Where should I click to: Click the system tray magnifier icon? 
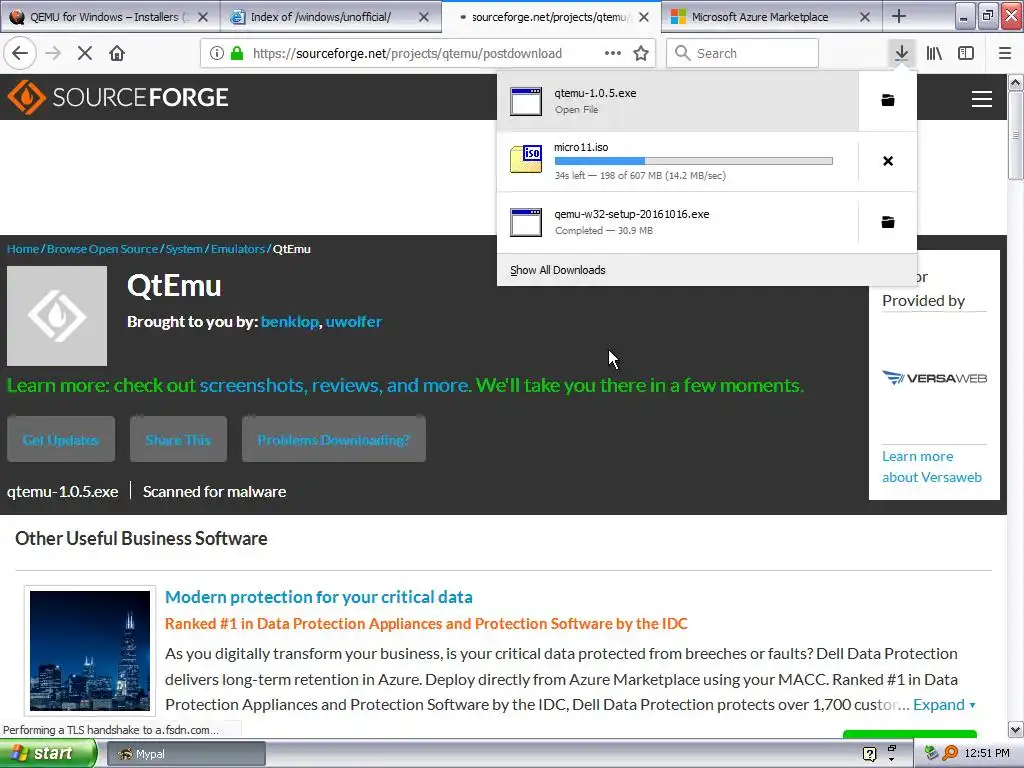tap(950, 754)
